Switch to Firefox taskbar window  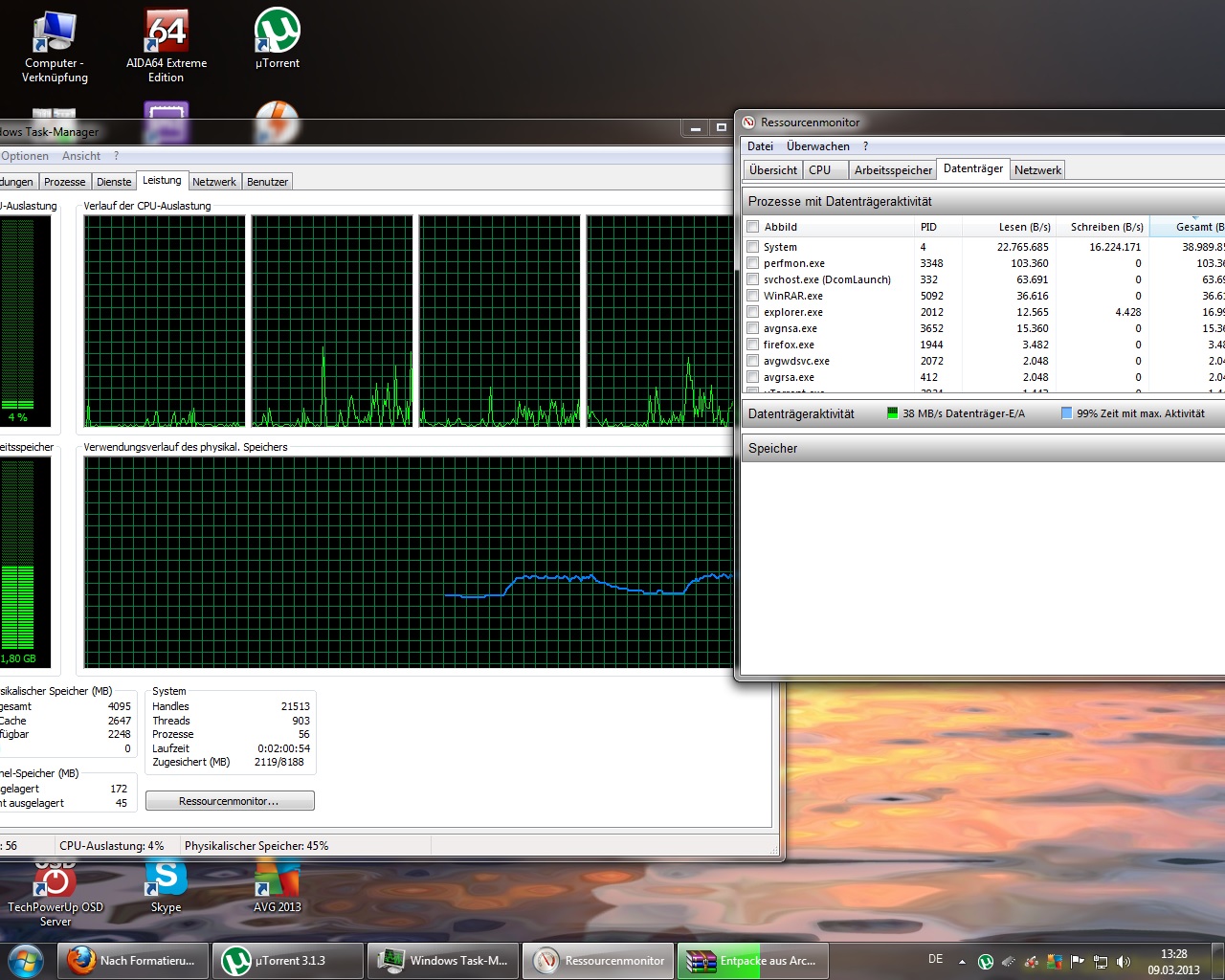(133, 961)
